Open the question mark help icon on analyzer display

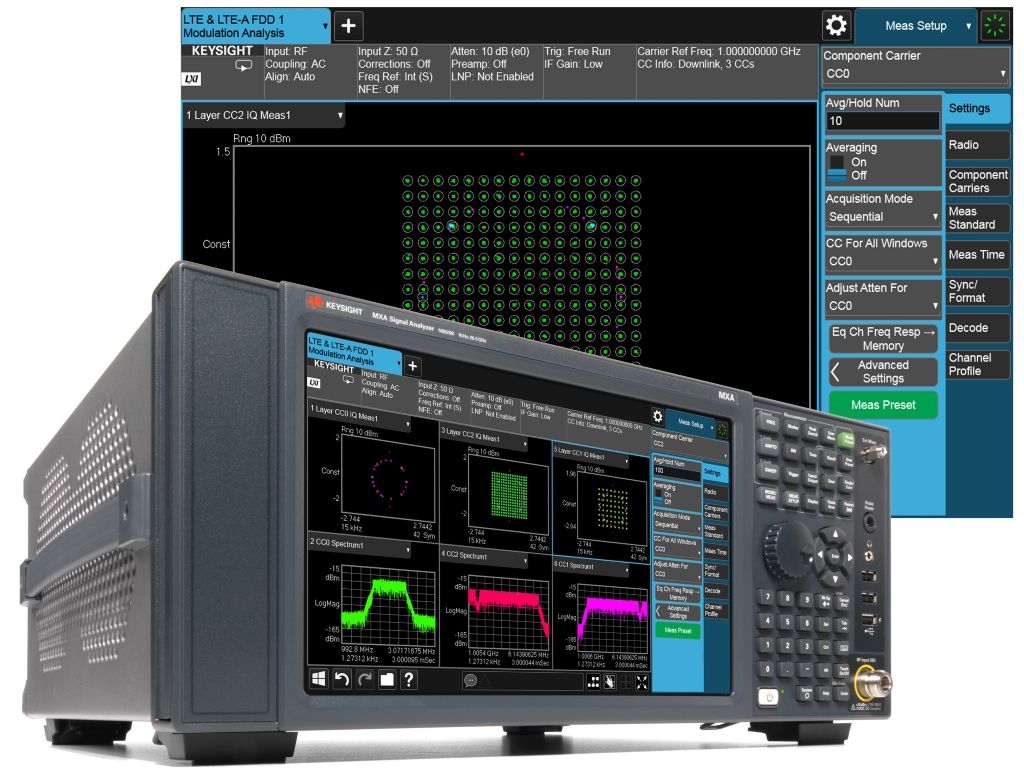[409, 680]
